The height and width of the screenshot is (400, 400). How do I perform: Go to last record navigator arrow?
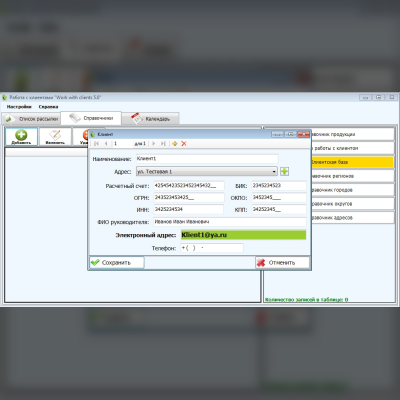(x=163, y=144)
